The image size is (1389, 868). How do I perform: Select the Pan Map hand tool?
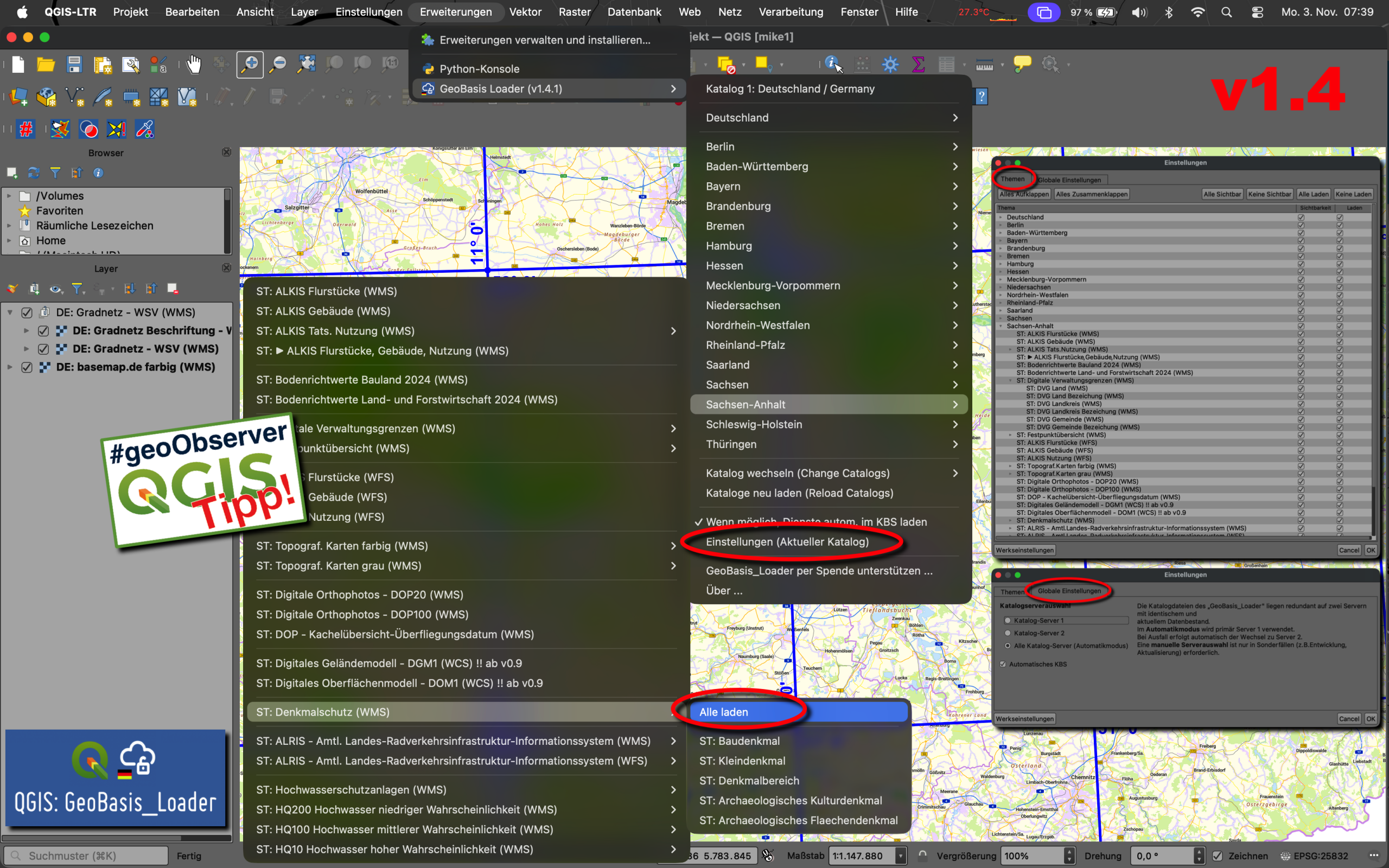point(194,65)
